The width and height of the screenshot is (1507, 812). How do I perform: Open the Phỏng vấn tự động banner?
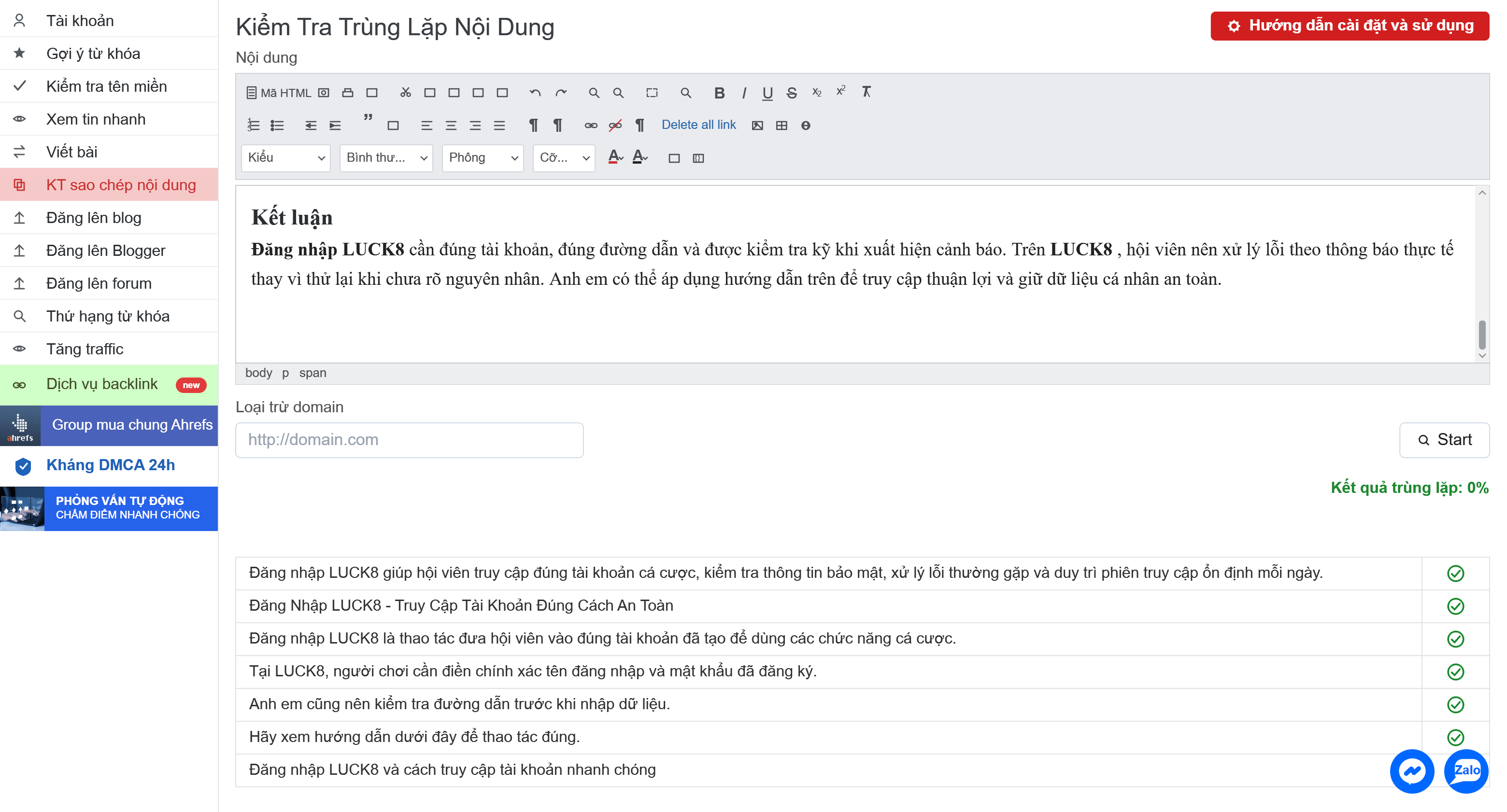pos(109,508)
